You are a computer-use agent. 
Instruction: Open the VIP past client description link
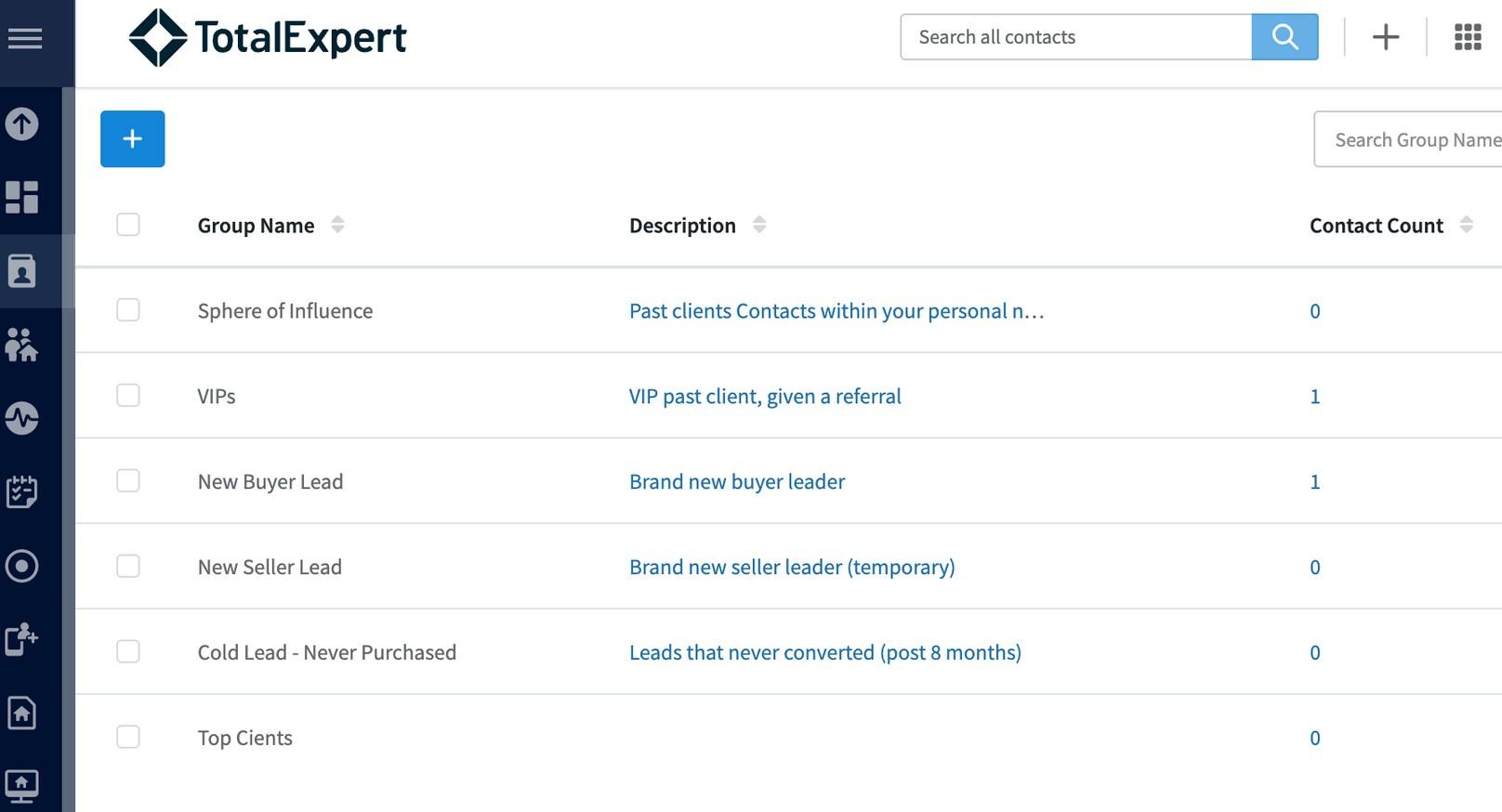tap(765, 397)
